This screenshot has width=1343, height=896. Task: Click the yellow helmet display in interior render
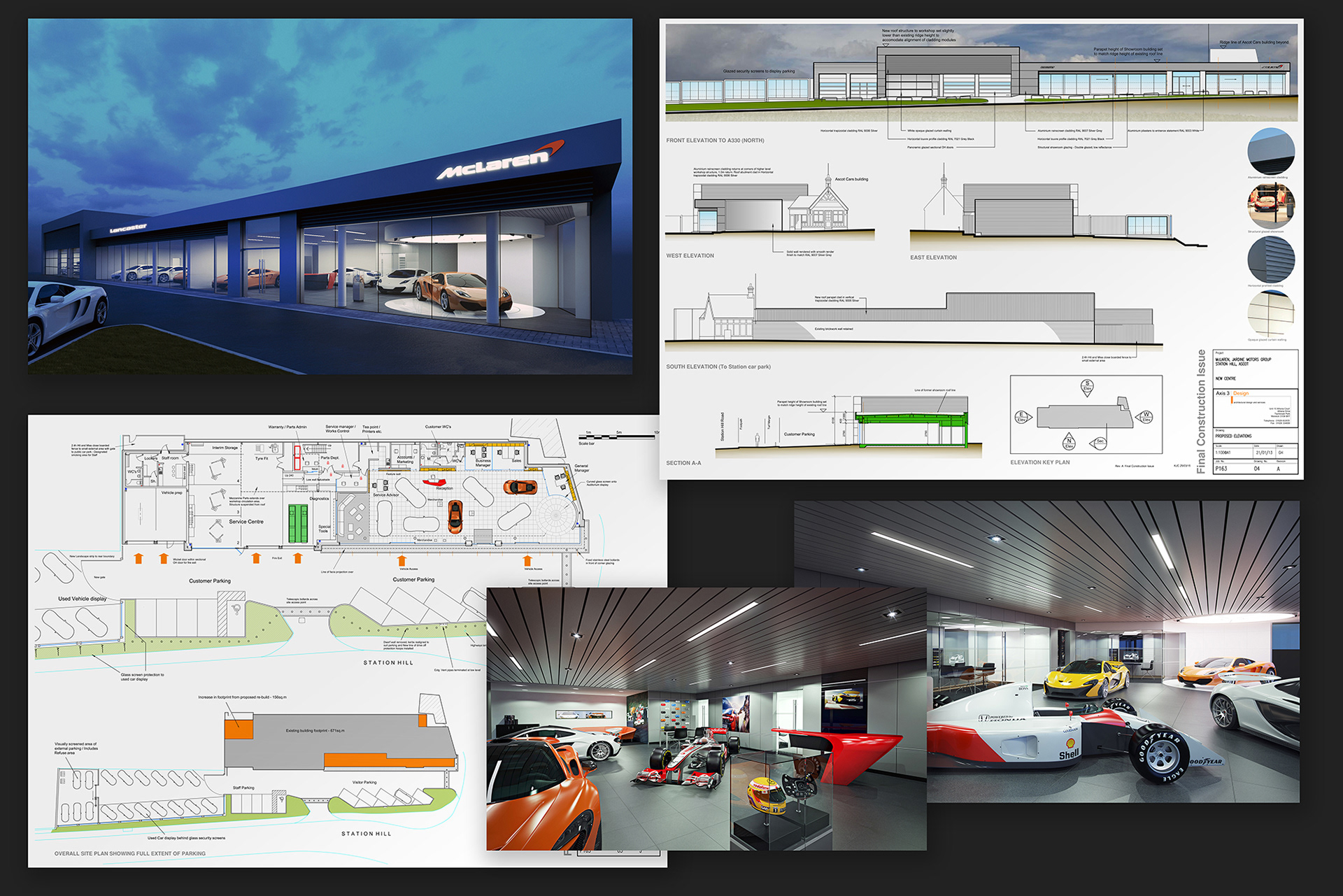(x=767, y=796)
